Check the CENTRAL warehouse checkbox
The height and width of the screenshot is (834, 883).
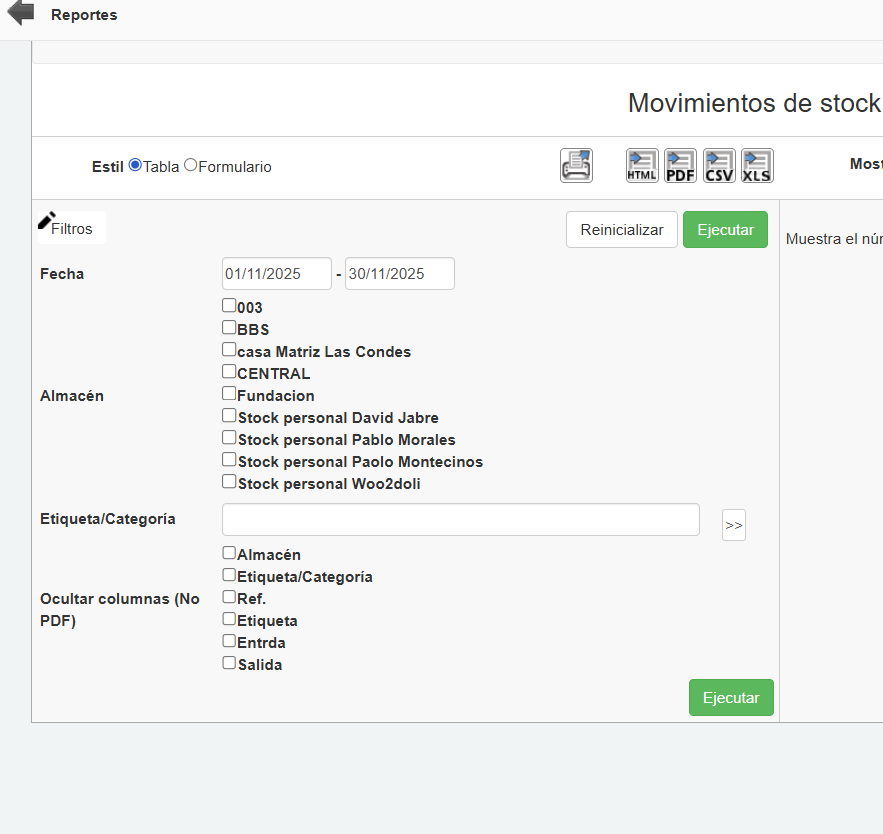point(228,370)
